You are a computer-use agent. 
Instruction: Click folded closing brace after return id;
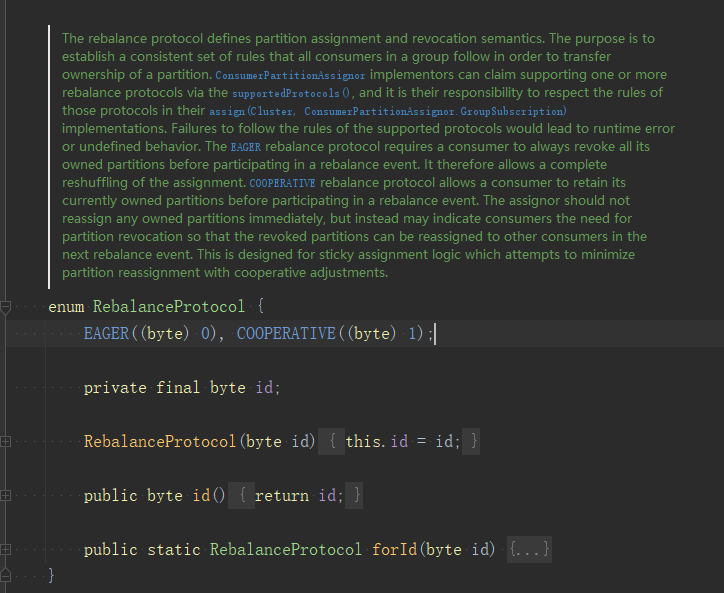point(355,496)
